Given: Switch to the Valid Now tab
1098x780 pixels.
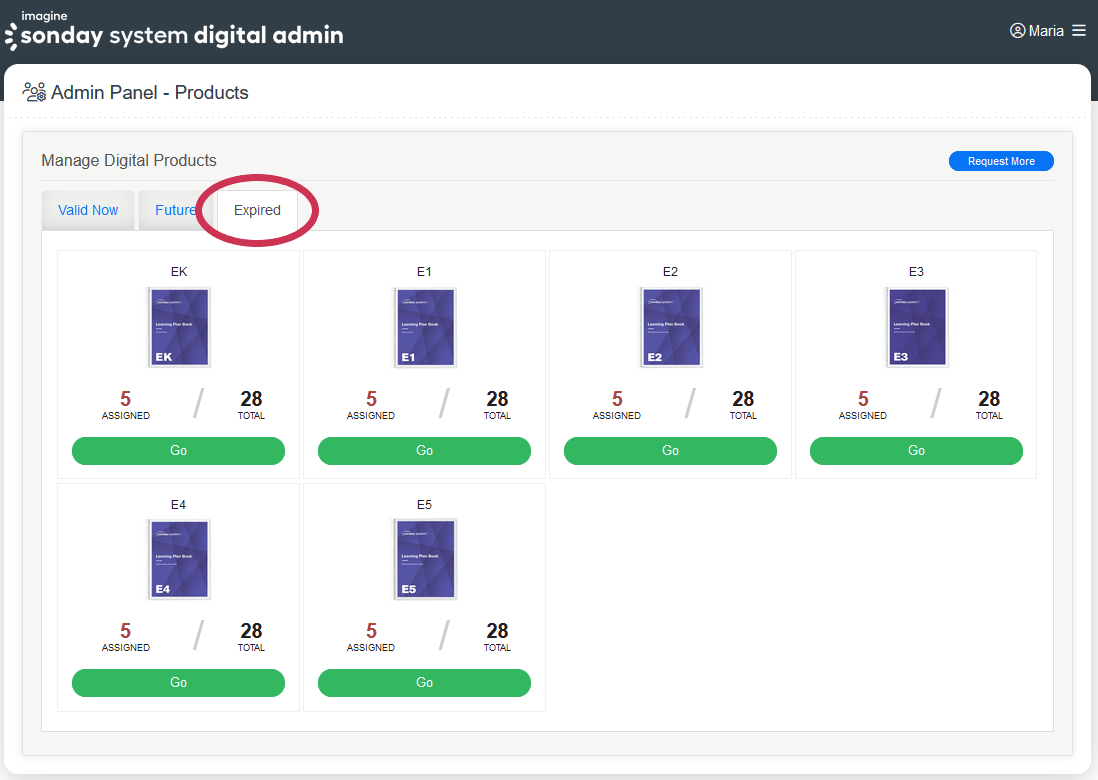Looking at the screenshot, I should (88, 211).
